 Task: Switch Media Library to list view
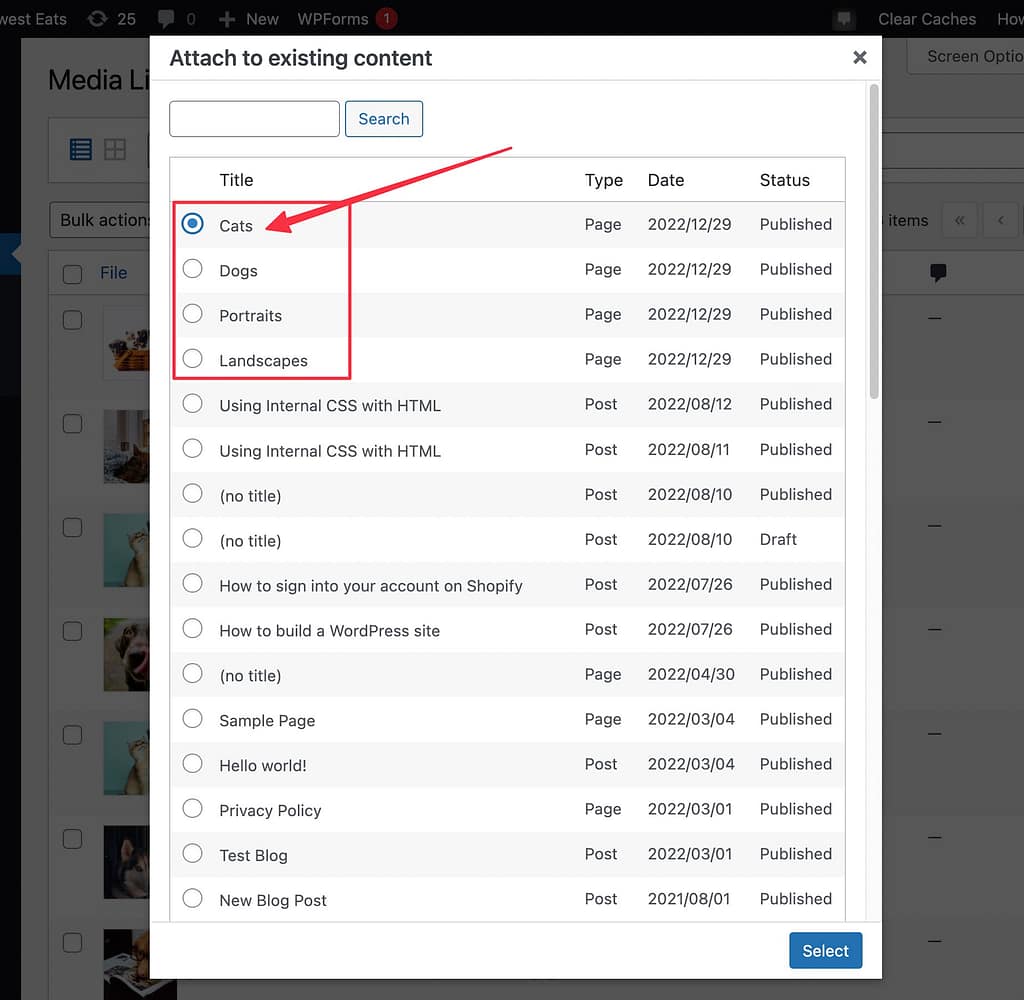pyautogui.click(x=80, y=148)
